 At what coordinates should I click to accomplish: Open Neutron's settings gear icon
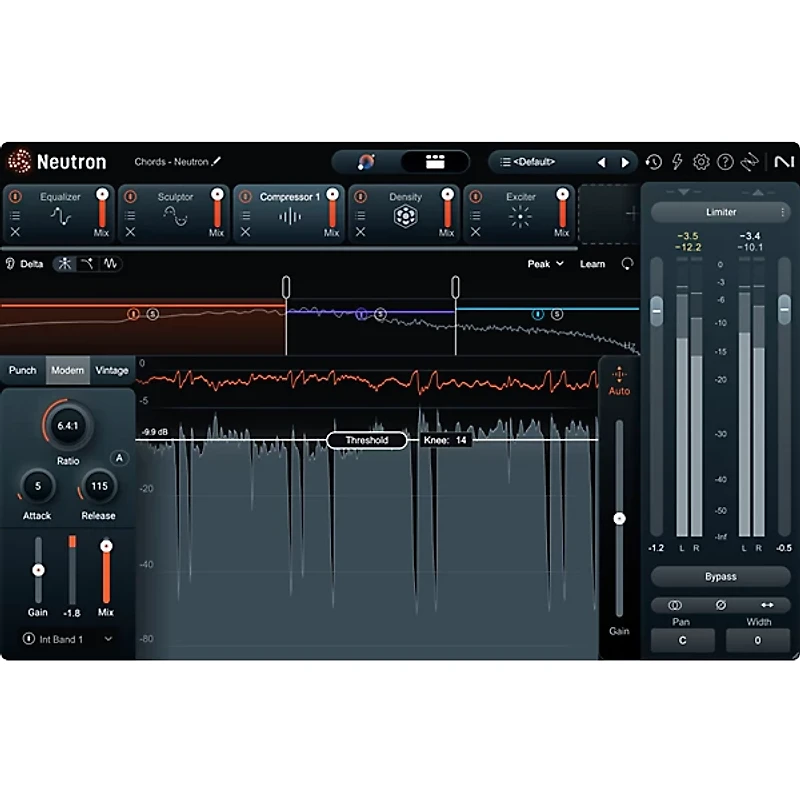click(701, 161)
